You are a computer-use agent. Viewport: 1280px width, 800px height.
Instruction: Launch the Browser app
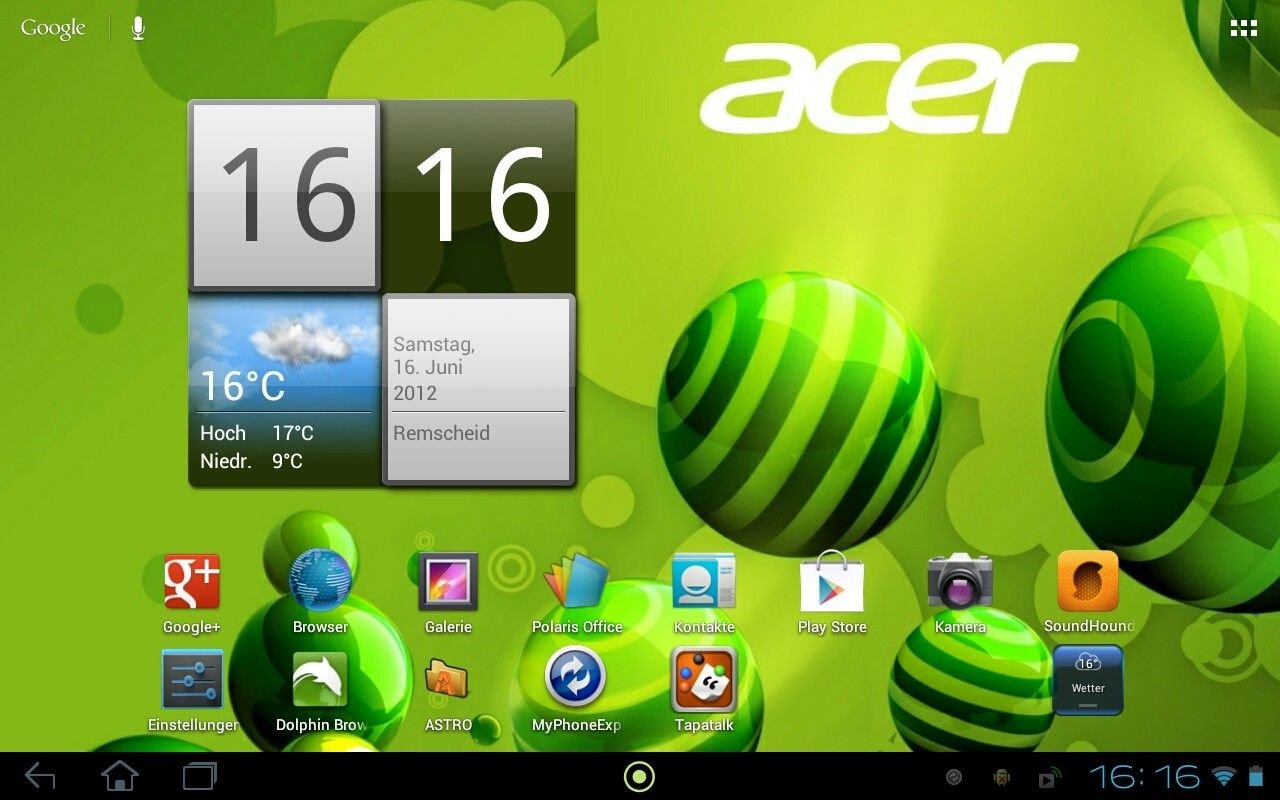pos(320,594)
